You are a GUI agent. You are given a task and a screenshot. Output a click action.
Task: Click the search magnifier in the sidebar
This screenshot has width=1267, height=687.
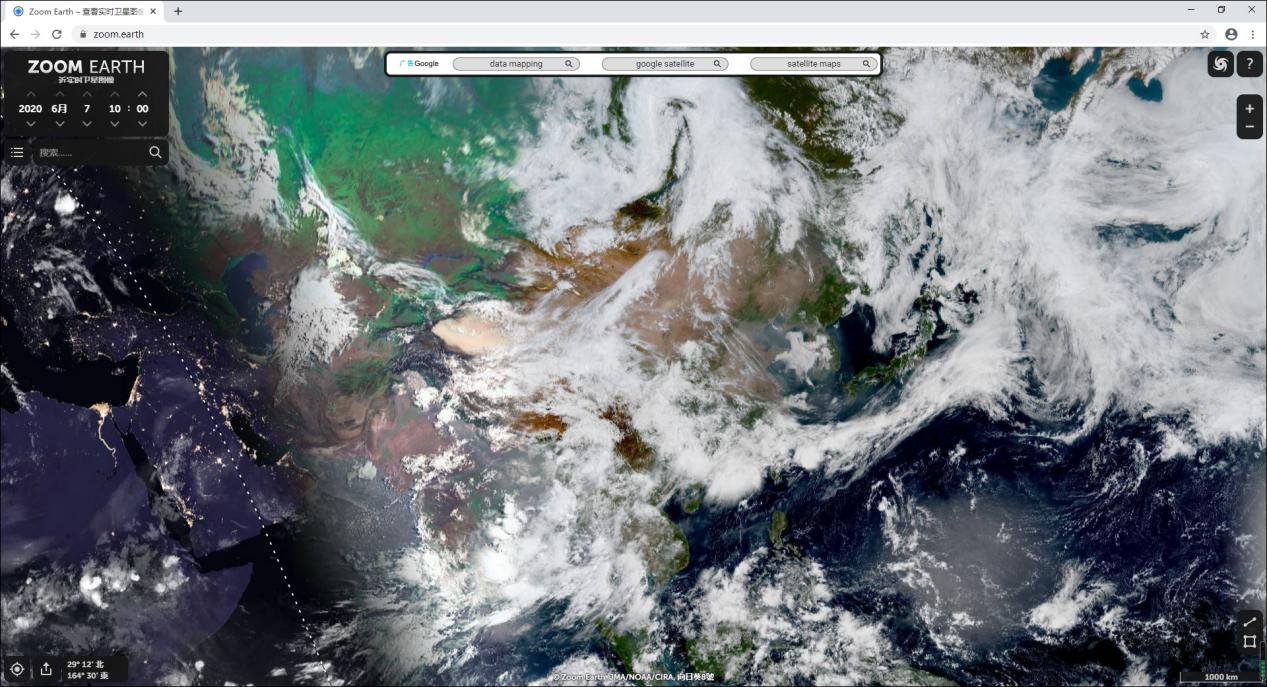(x=156, y=152)
